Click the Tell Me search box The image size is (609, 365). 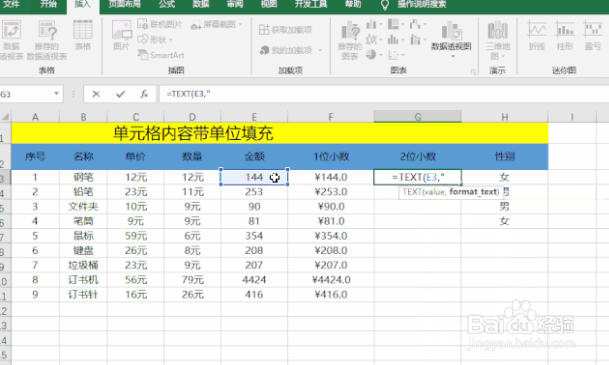[x=421, y=4]
